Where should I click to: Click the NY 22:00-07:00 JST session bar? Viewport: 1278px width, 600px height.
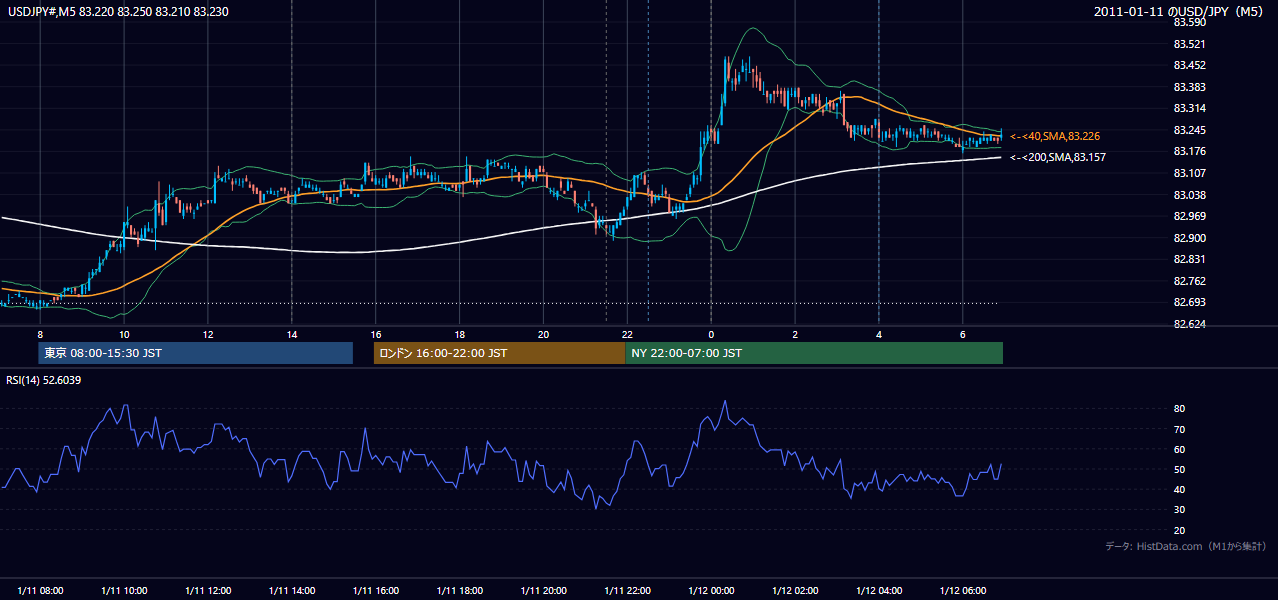click(814, 353)
